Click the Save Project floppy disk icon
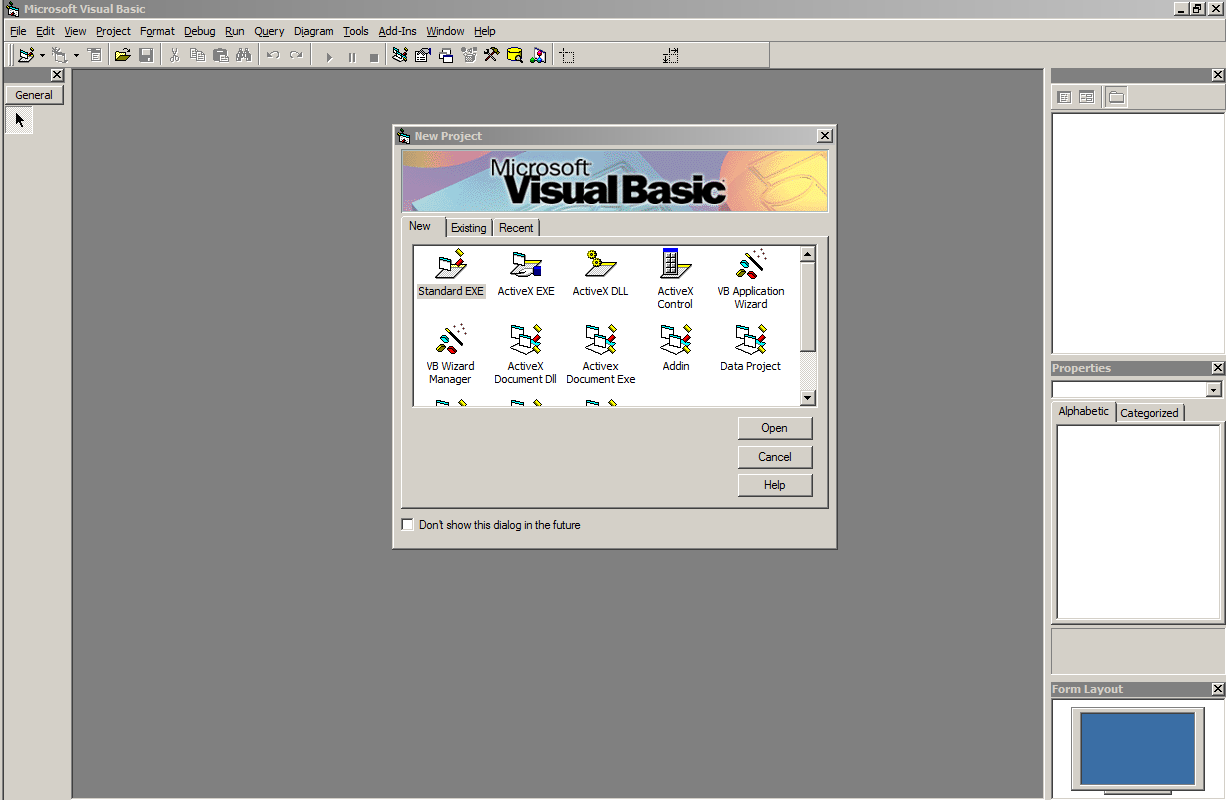The image size is (1226, 800). point(146,56)
